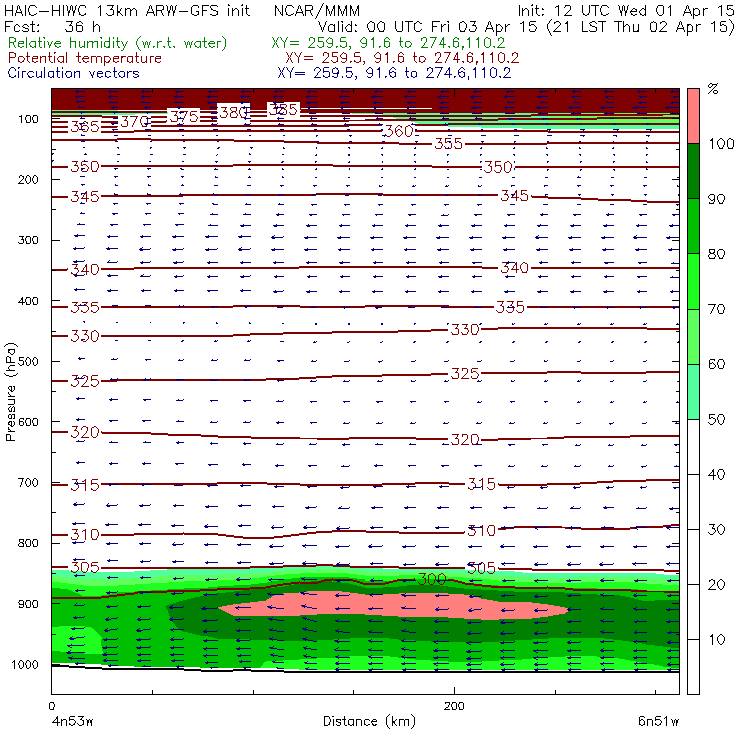Click the 'Pressure (hPa)' axis title
Screen dimensions: 740x740
coord(11,392)
